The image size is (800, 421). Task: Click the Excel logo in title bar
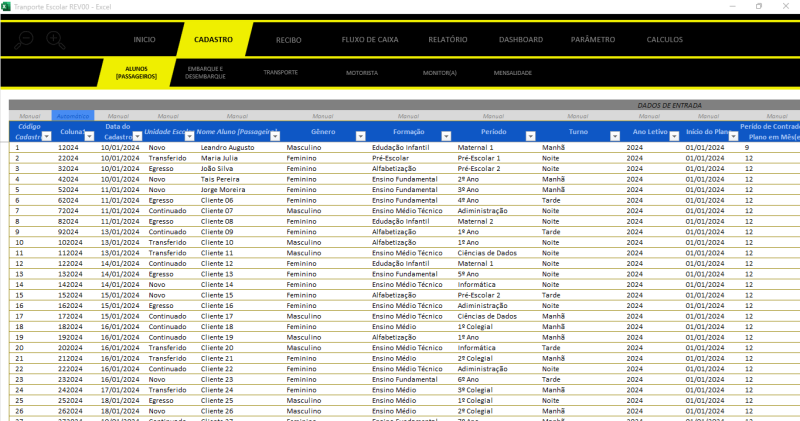pos(7,6)
